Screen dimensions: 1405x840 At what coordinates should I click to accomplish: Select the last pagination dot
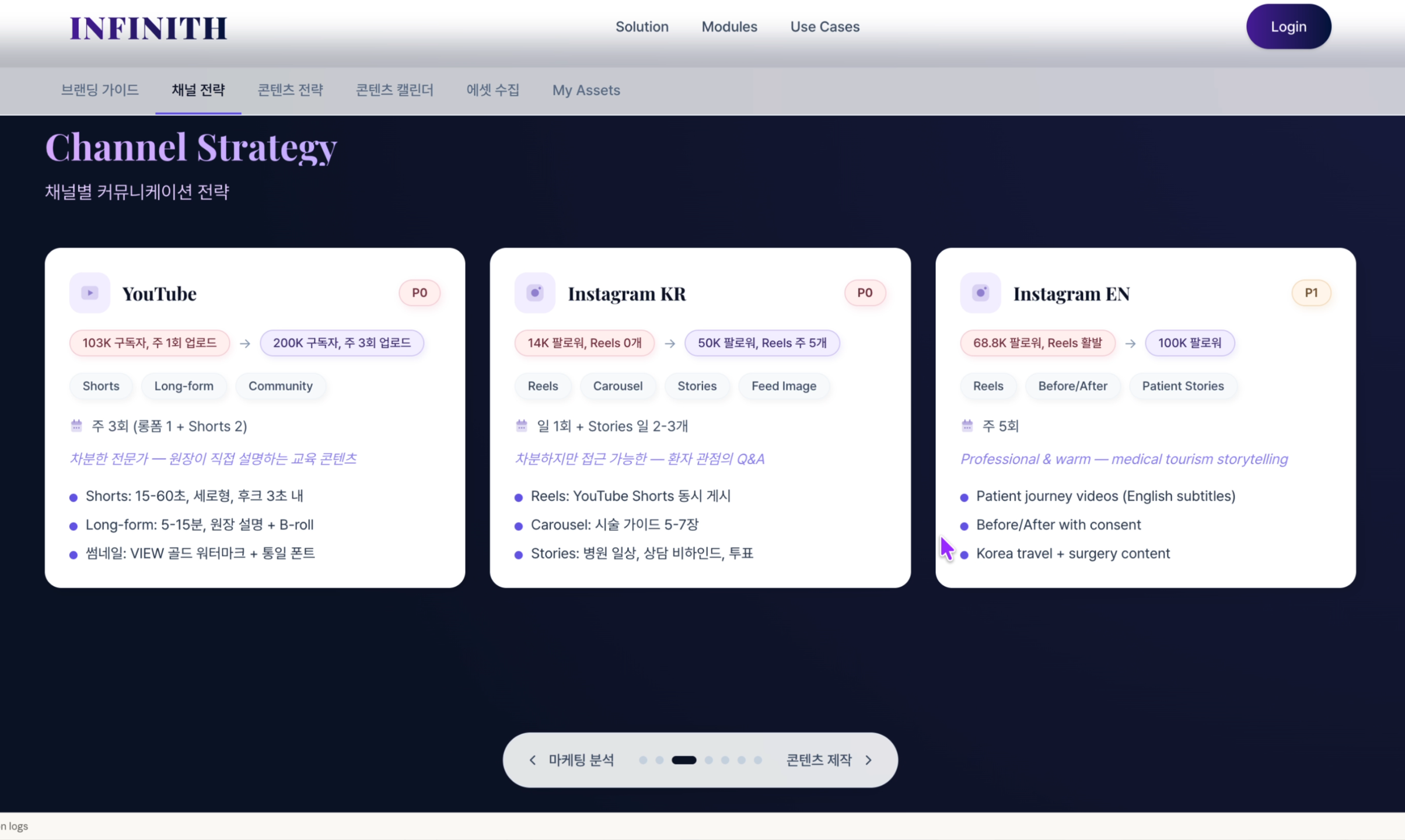click(x=757, y=760)
